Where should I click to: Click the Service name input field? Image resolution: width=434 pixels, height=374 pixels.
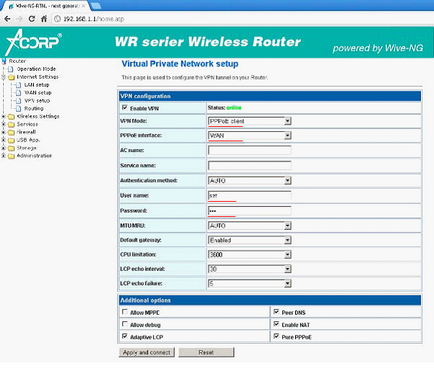[249, 165]
